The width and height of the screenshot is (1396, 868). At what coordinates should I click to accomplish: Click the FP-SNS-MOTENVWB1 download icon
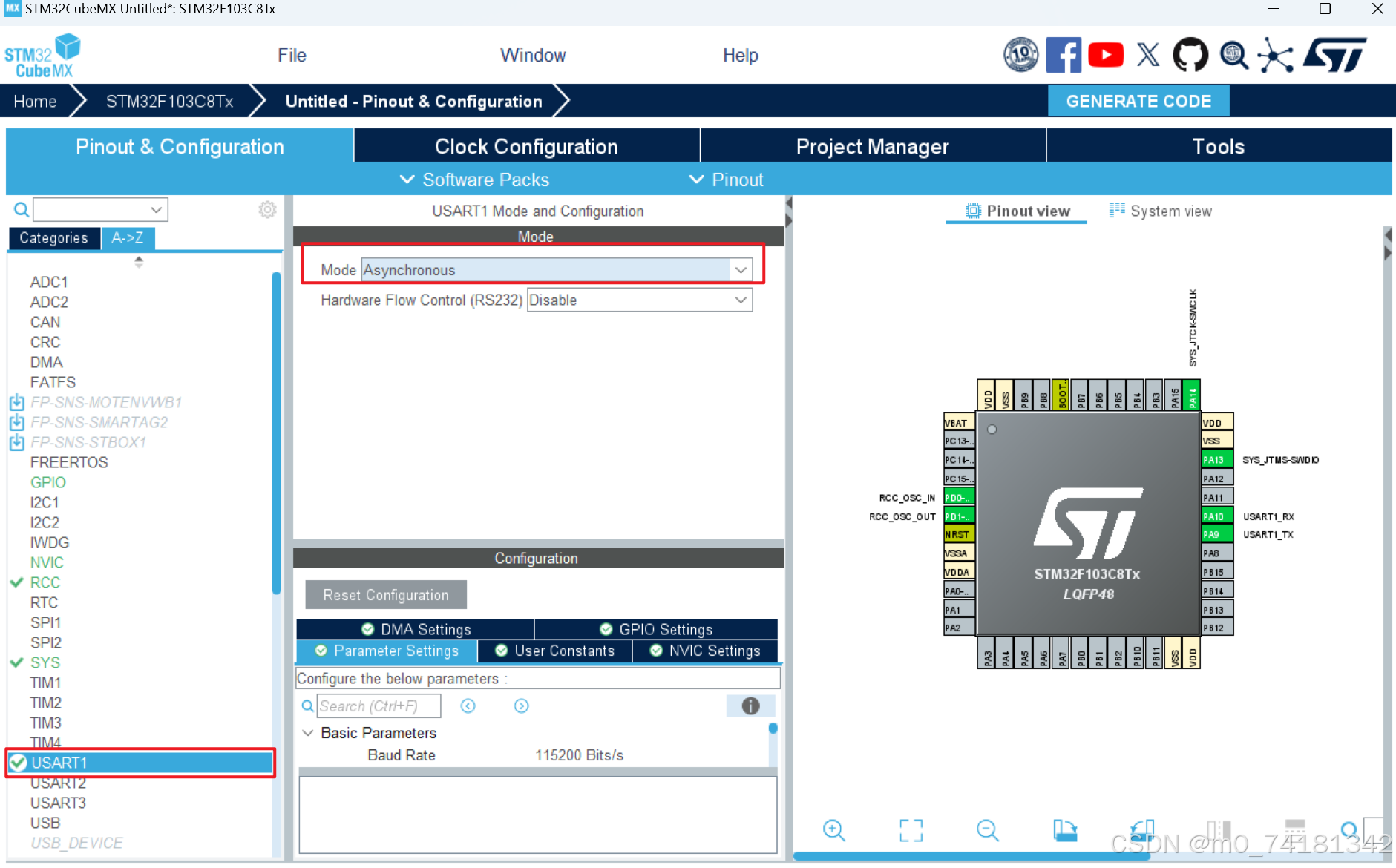pyautogui.click(x=17, y=402)
